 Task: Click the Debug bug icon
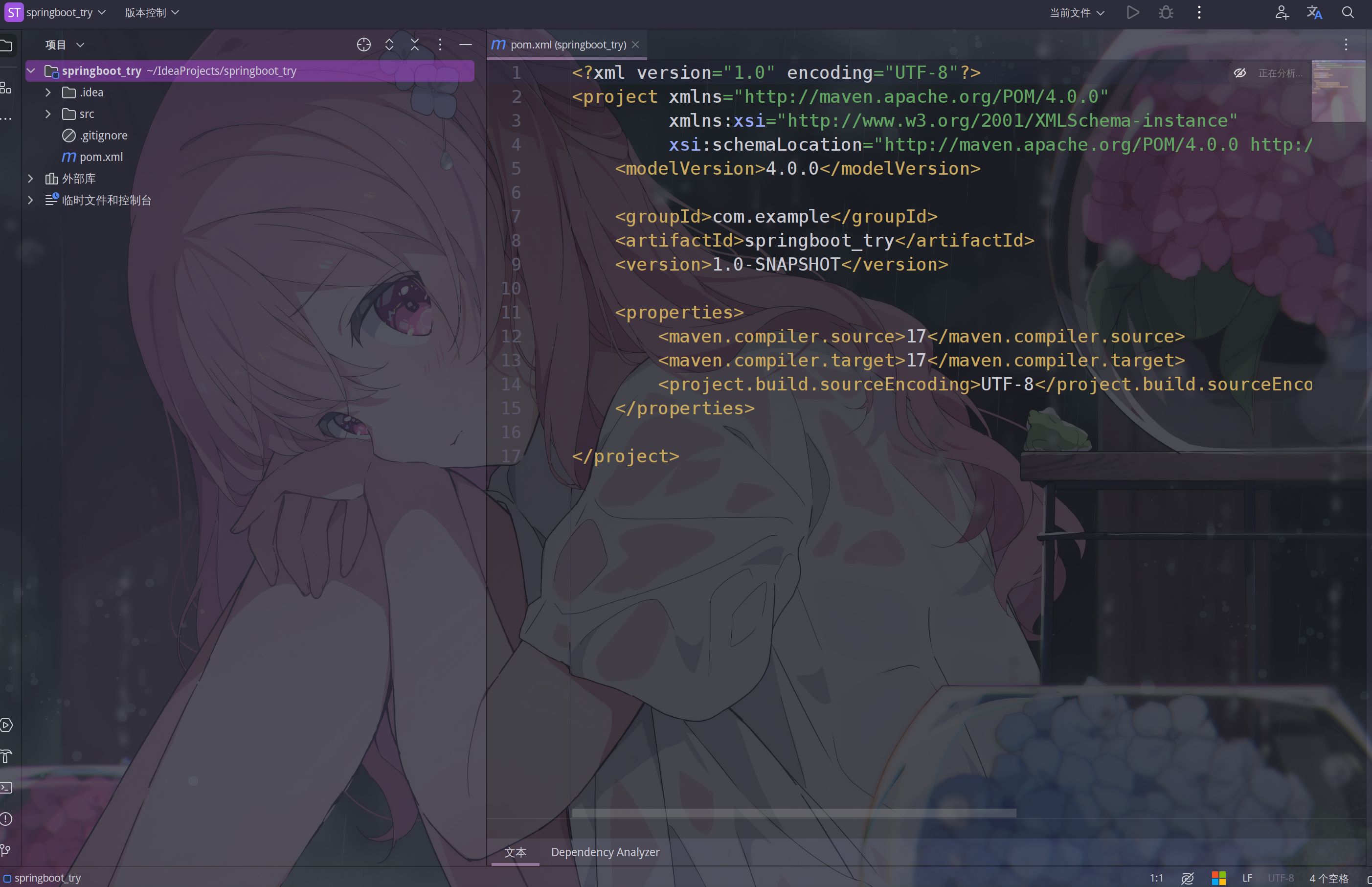pyautogui.click(x=1166, y=13)
